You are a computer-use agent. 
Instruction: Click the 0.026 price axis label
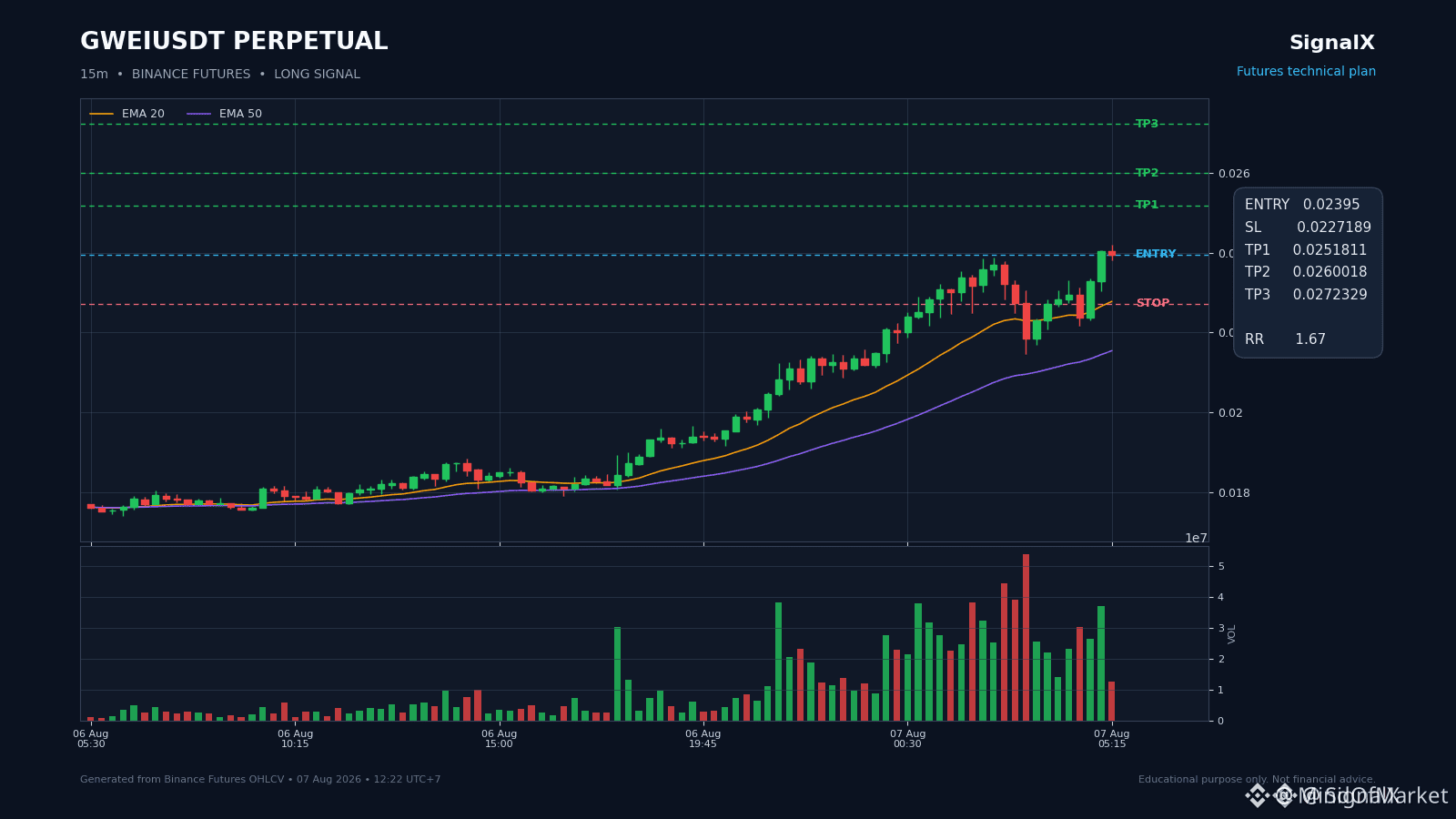[x=1234, y=174]
